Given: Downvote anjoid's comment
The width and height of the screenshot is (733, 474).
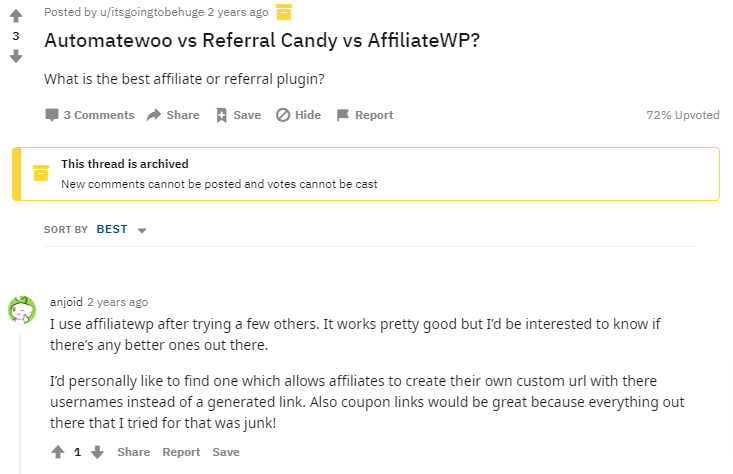Looking at the screenshot, I should click(97, 452).
